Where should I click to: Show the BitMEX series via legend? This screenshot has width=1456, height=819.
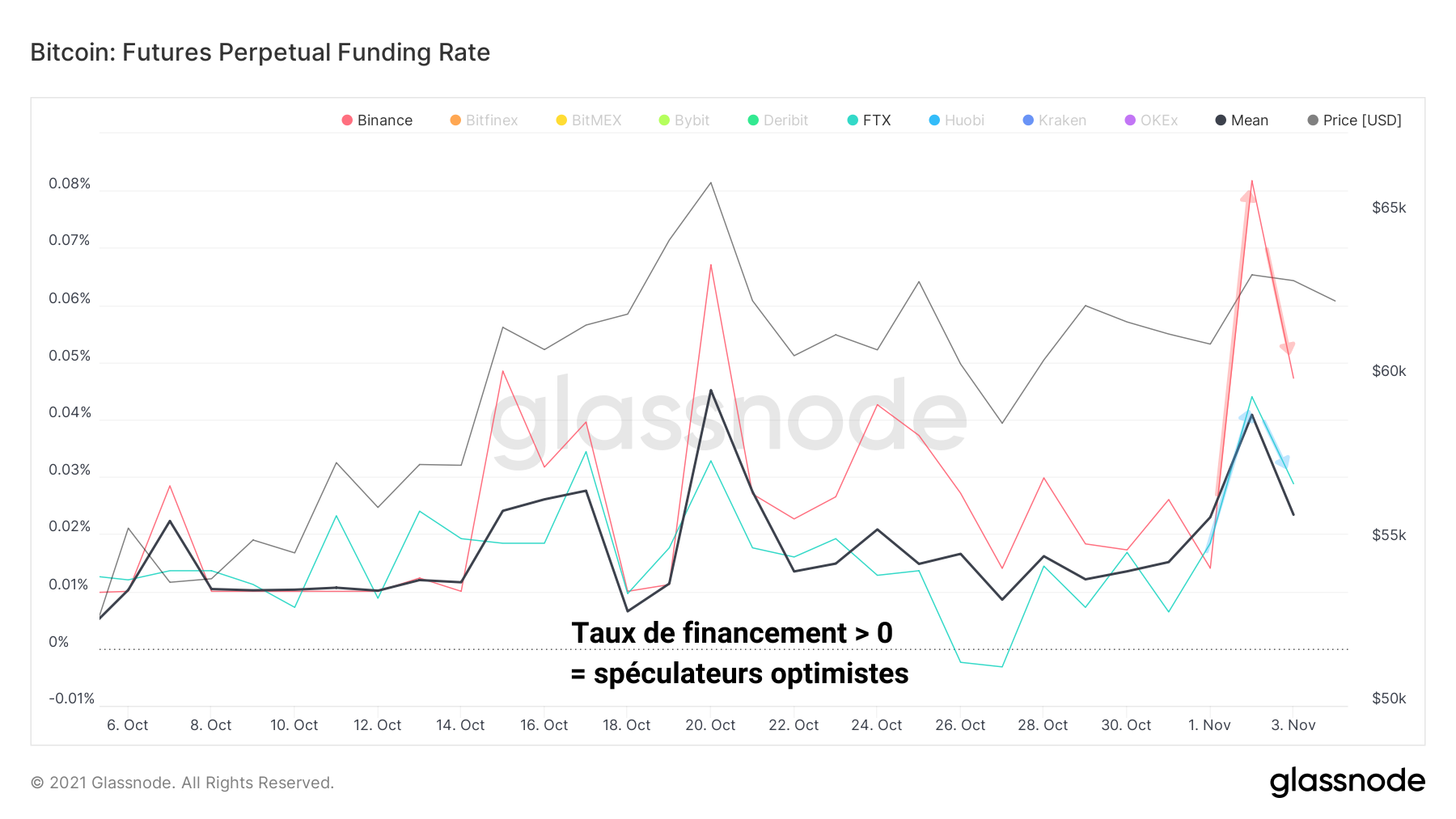[589, 120]
